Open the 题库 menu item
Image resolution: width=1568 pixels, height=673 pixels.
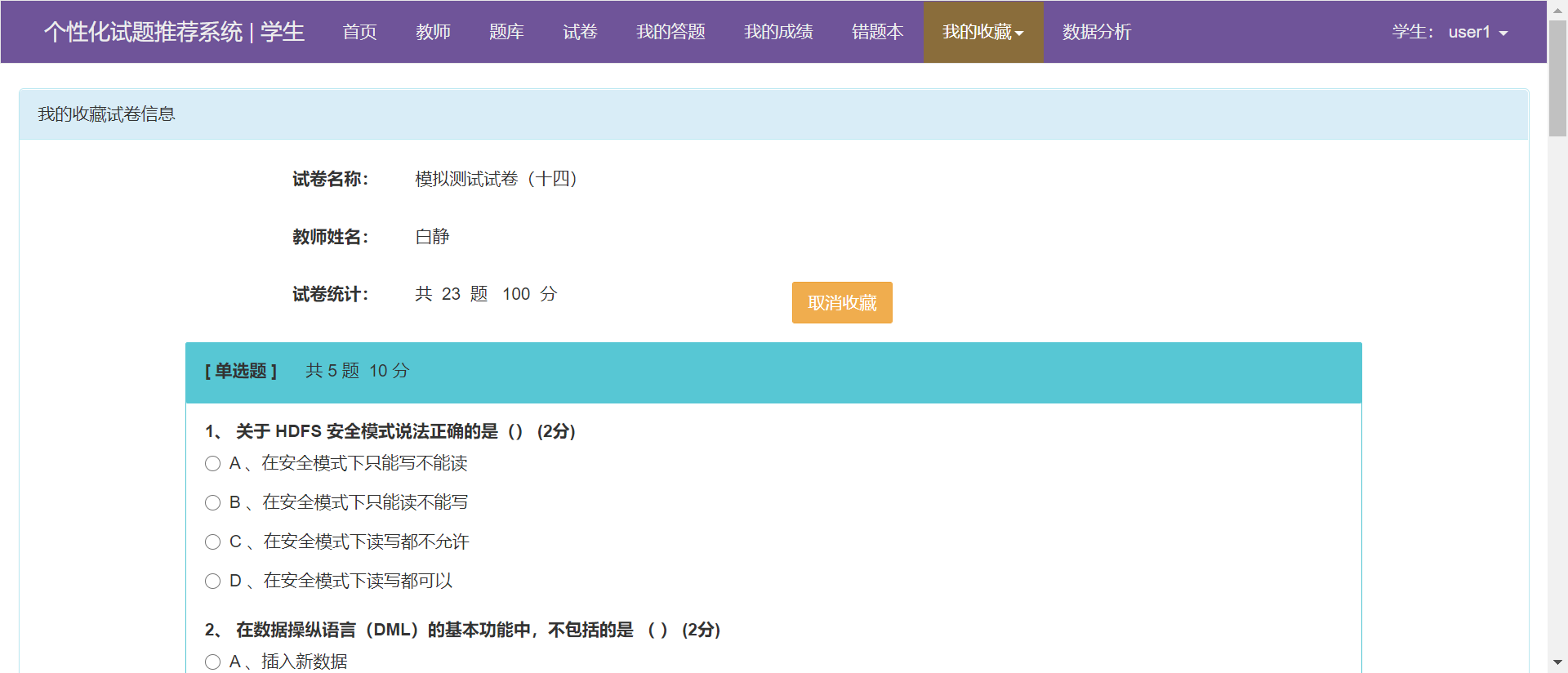(x=506, y=32)
